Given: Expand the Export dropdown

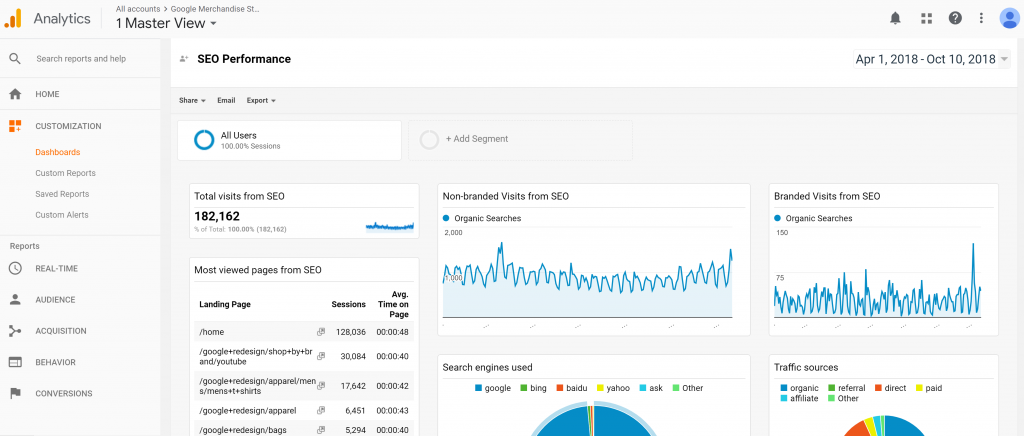Looking at the screenshot, I should pos(261,101).
